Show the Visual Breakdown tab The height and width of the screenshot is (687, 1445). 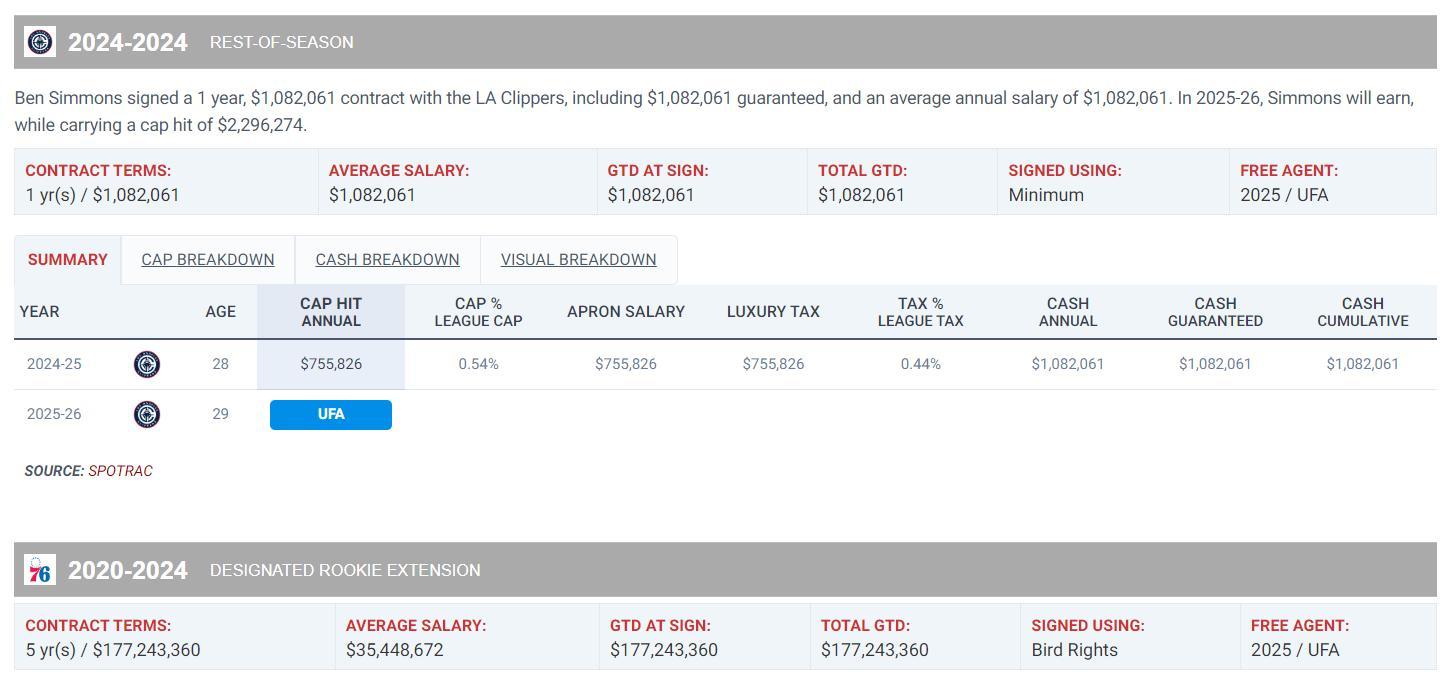coord(578,260)
